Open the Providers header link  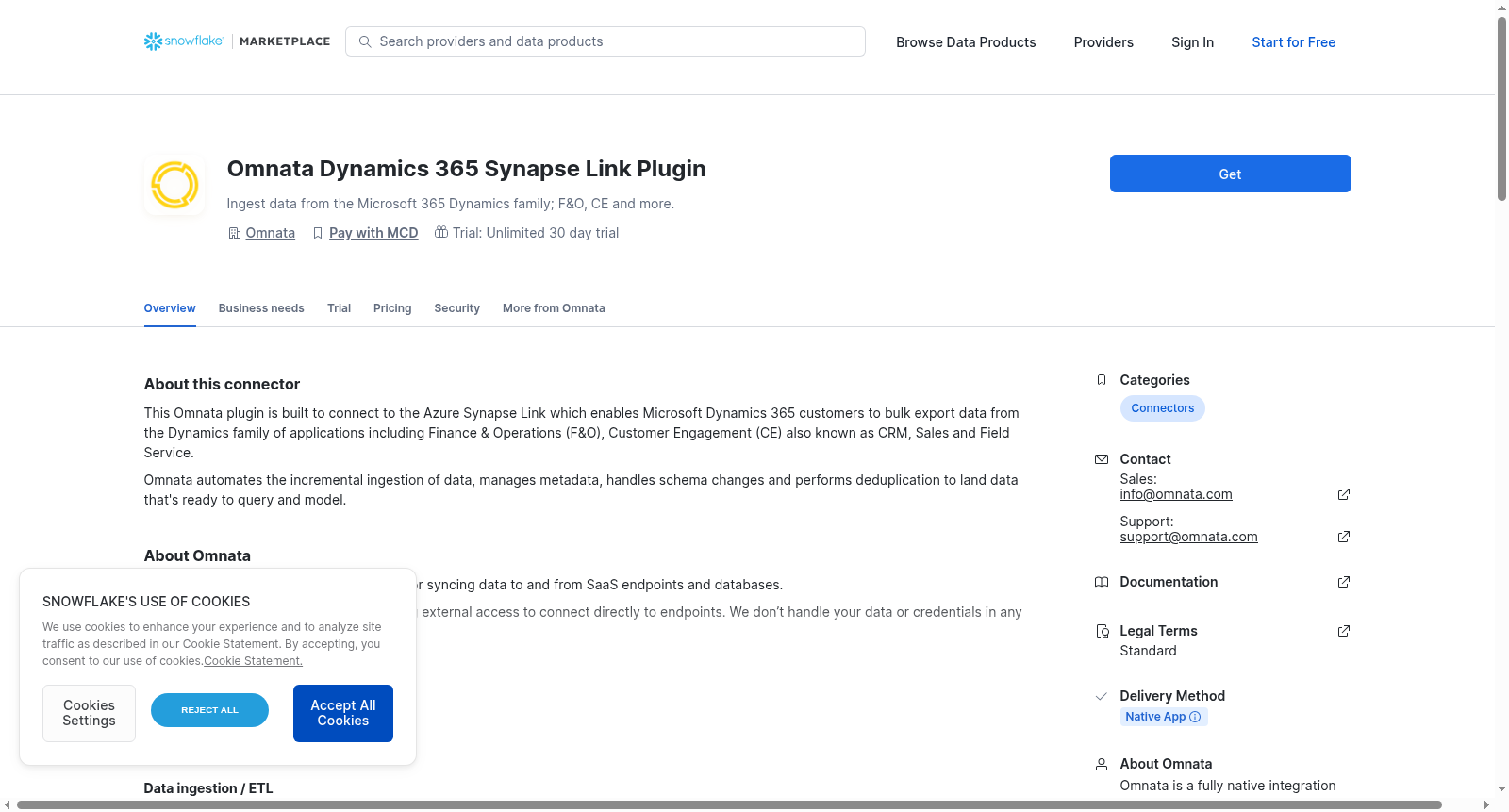pyautogui.click(x=1103, y=42)
